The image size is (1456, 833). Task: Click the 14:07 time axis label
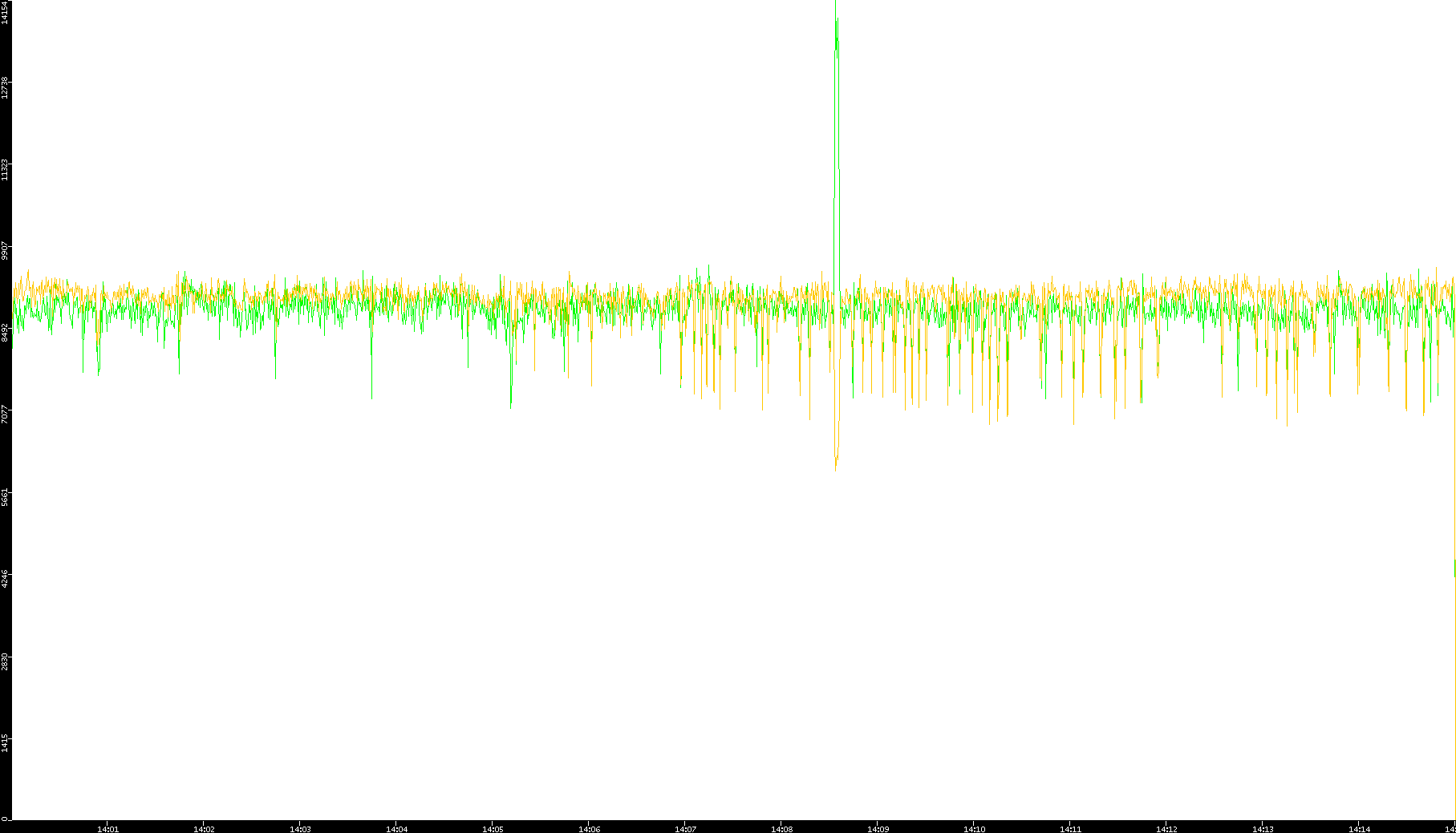point(685,829)
